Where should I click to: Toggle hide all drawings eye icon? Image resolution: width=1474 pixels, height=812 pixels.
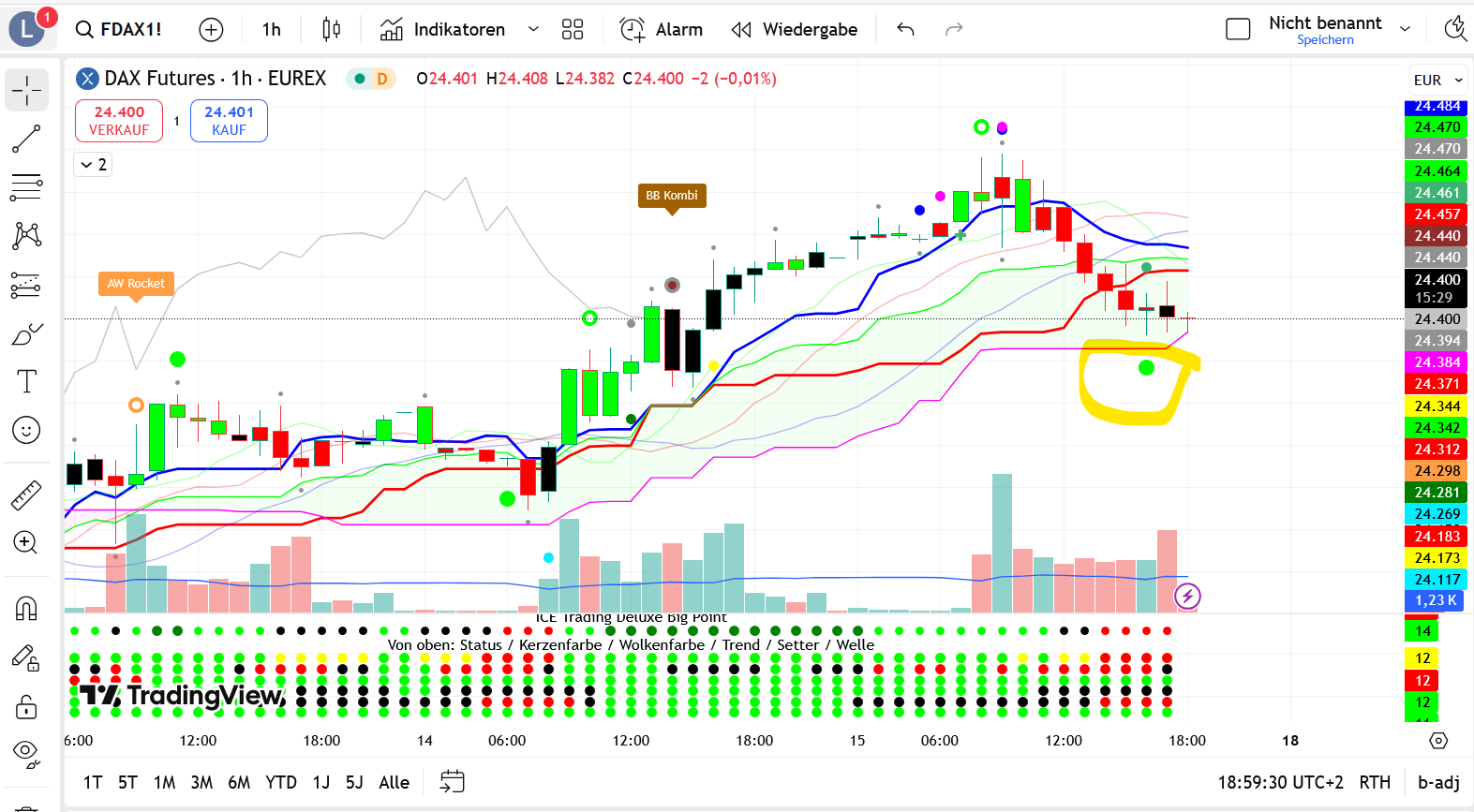click(26, 753)
